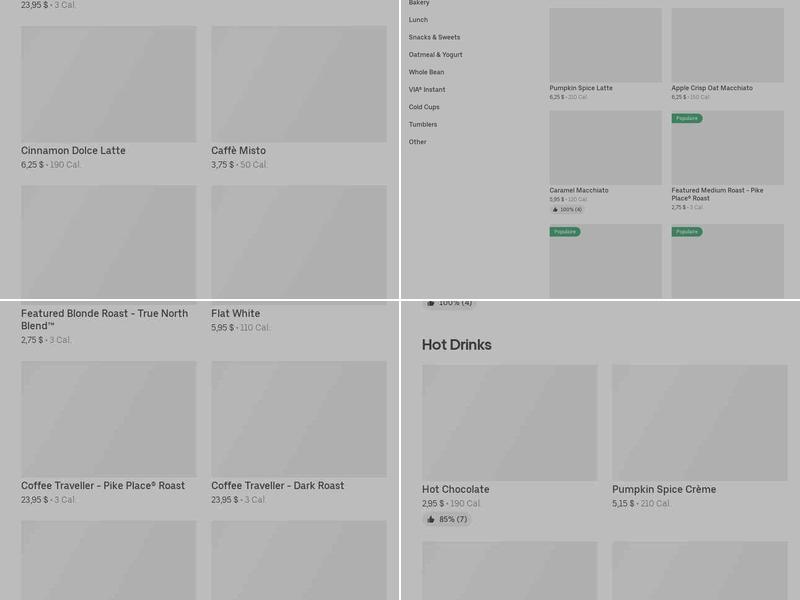Click the thumbs-up icon beside 85% (7)
Viewport: 800px width, 600px height.
click(x=431, y=519)
